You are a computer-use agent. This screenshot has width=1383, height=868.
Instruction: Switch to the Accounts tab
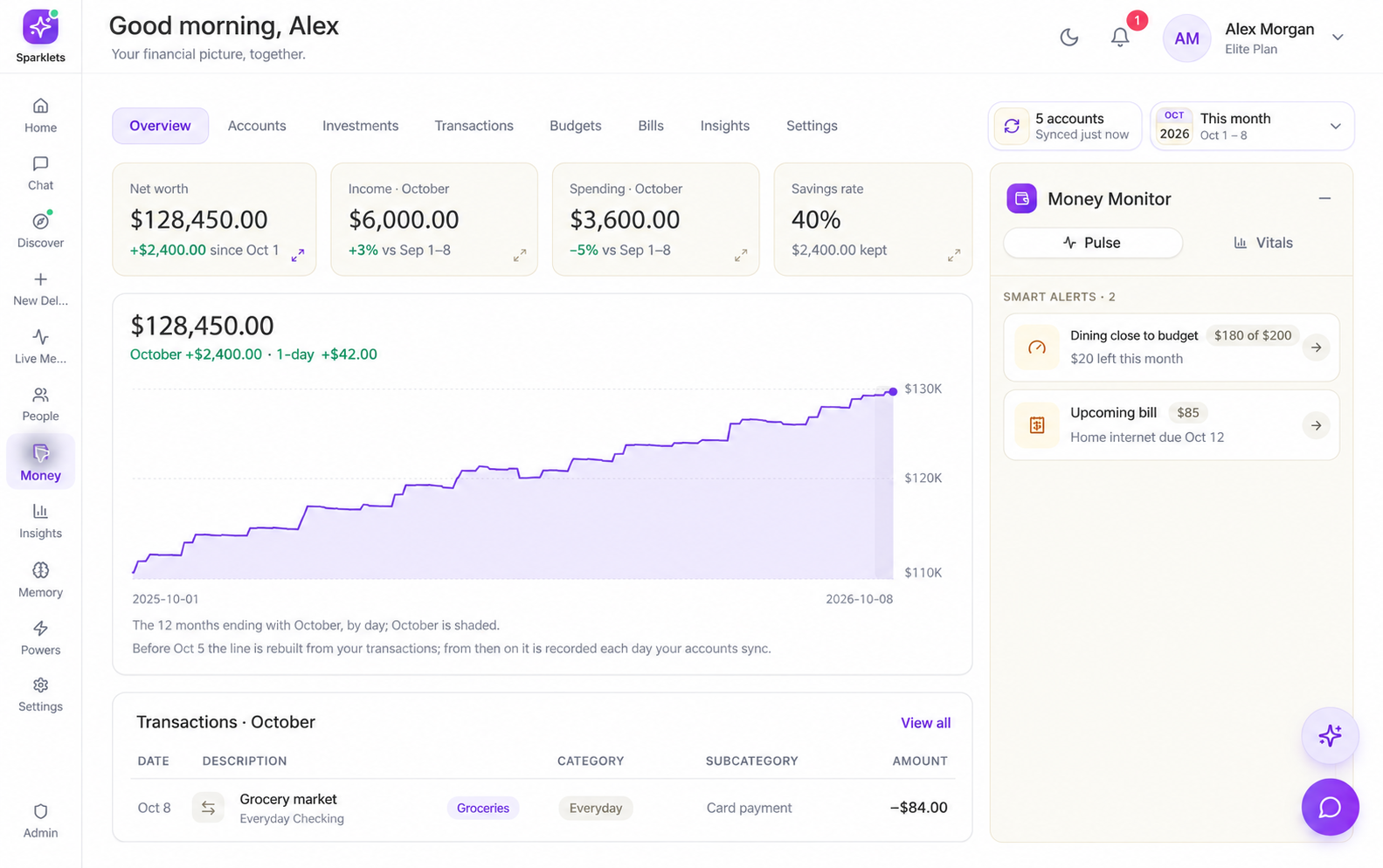(x=257, y=126)
